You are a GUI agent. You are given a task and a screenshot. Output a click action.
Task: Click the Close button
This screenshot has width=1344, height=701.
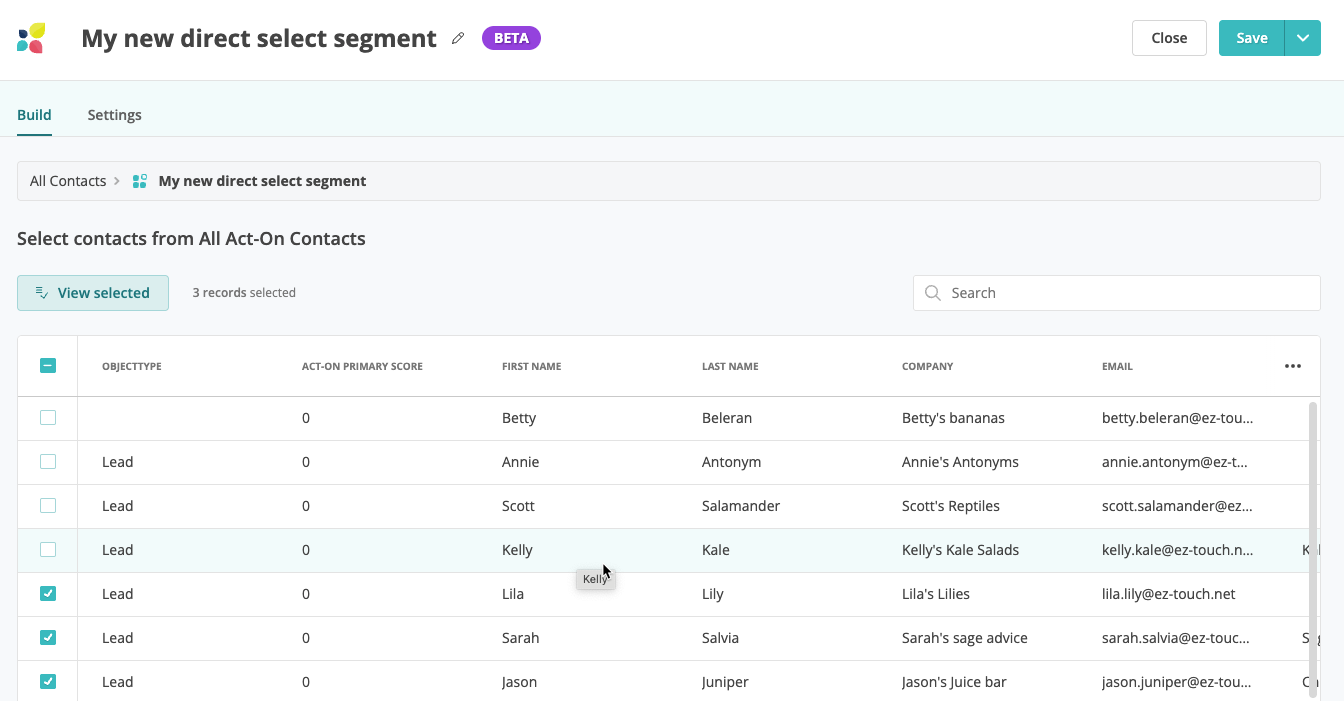coord(1169,38)
